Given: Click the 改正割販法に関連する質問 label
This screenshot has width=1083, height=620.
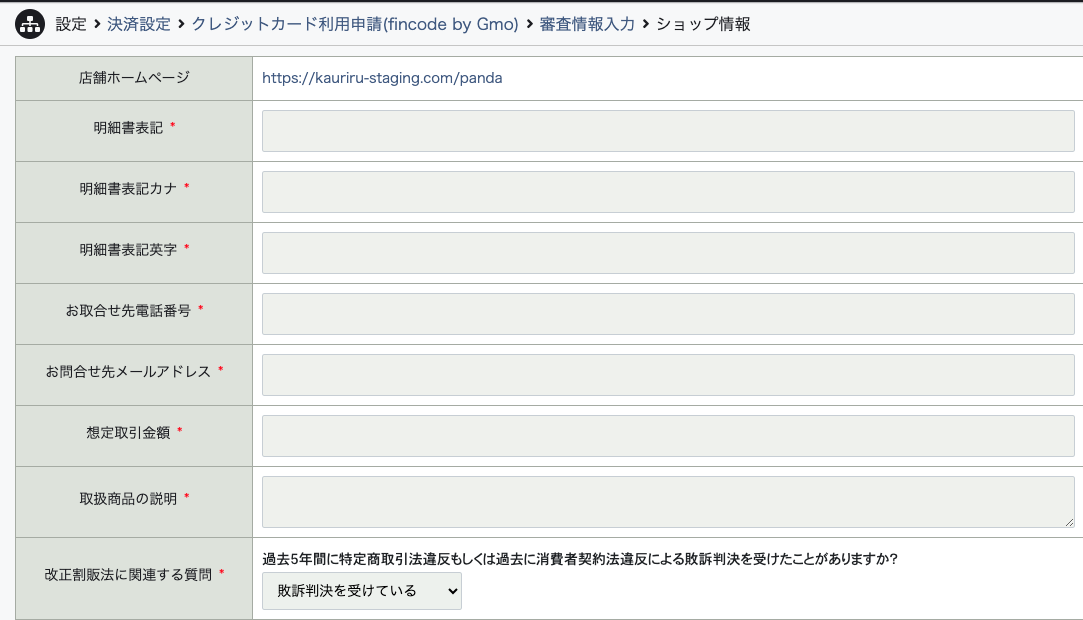Looking at the screenshot, I should pos(127,575).
